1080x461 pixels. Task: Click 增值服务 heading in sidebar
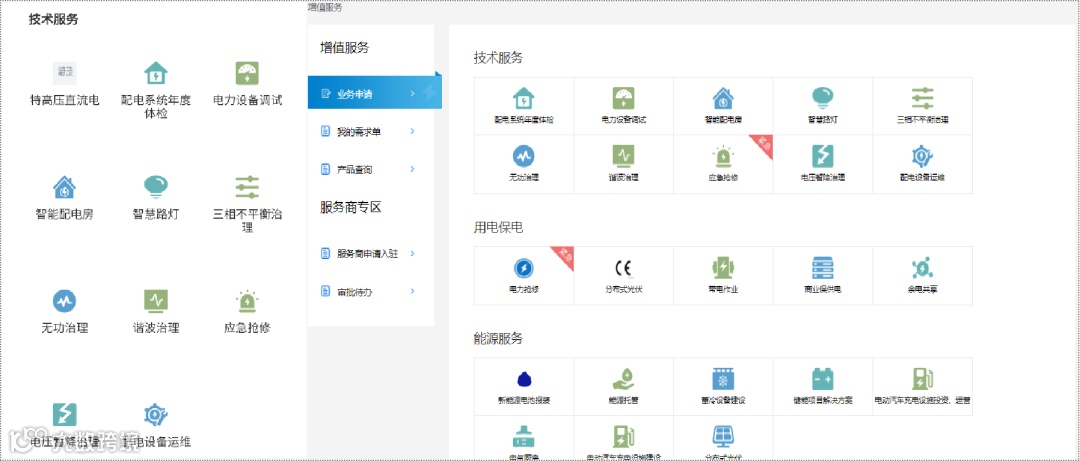click(344, 48)
